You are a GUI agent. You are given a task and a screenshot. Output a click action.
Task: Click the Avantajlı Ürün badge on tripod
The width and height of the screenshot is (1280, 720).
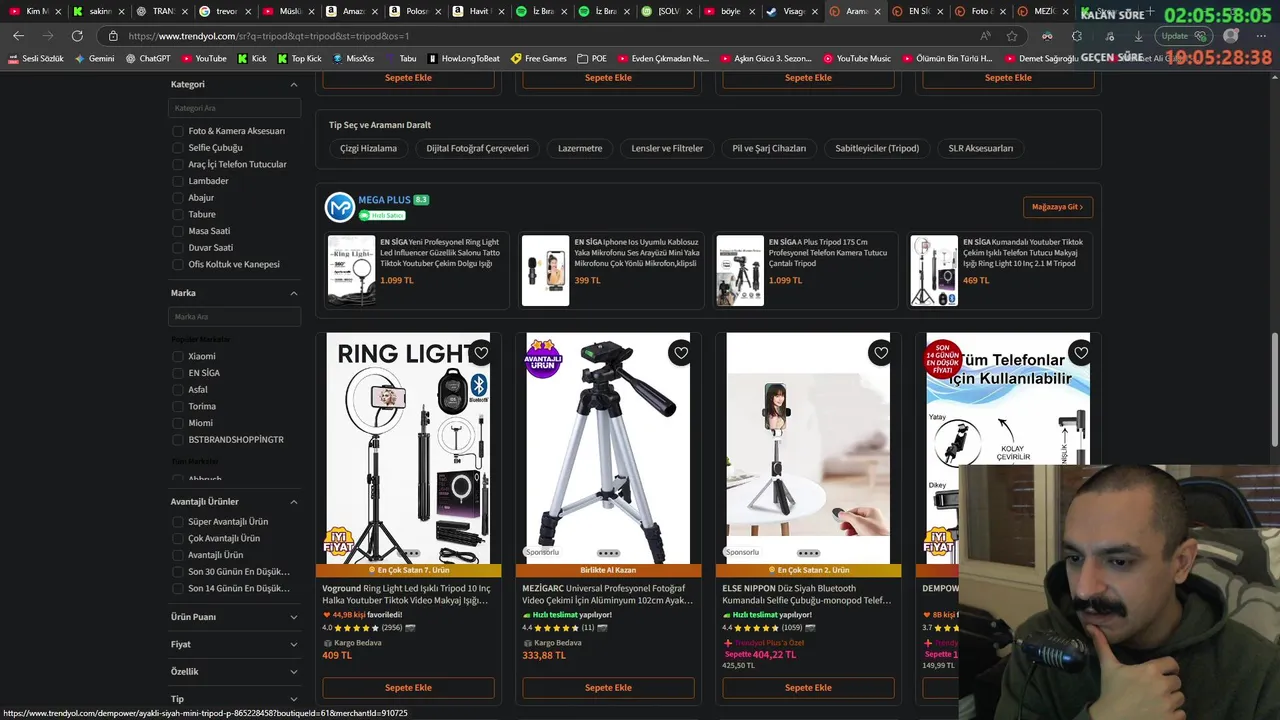544,359
